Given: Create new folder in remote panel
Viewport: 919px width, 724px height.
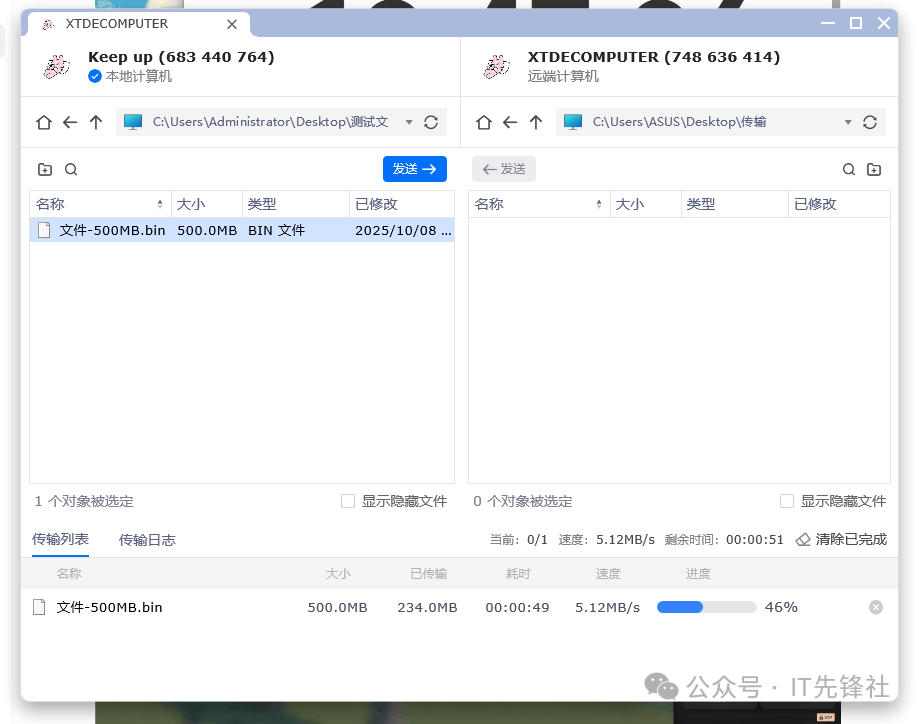Looking at the screenshot, I should (874, 170).
